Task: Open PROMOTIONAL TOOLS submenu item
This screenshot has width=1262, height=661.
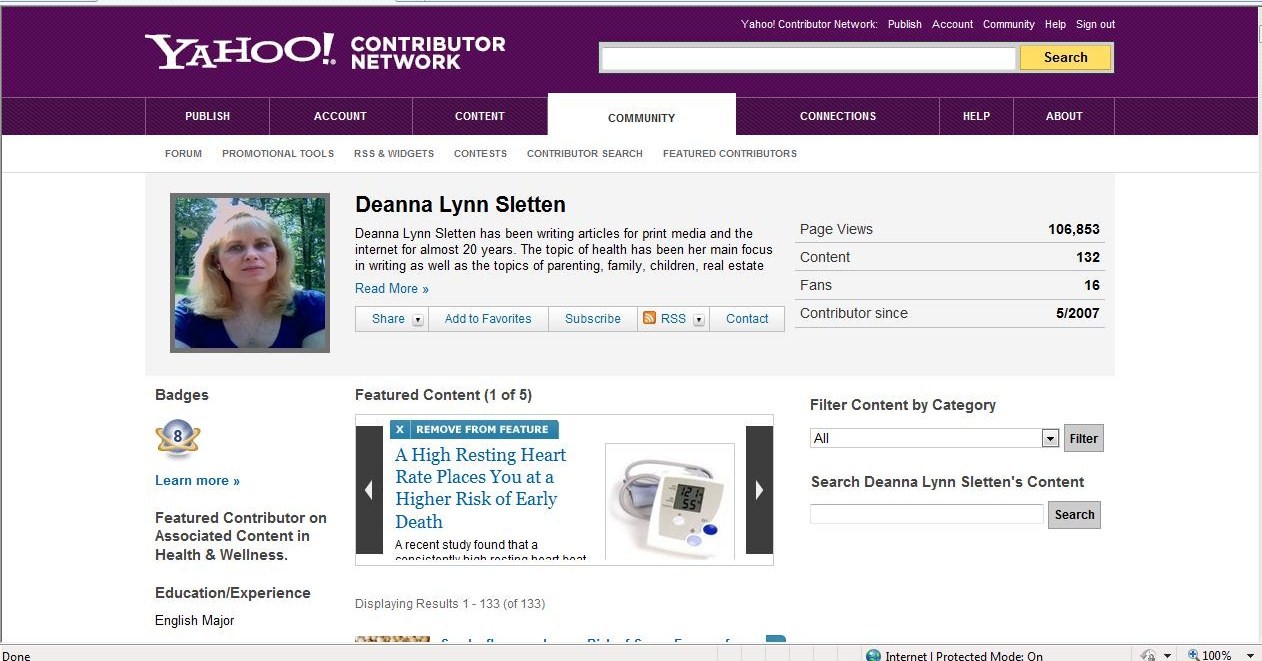Action: (278, 154)
